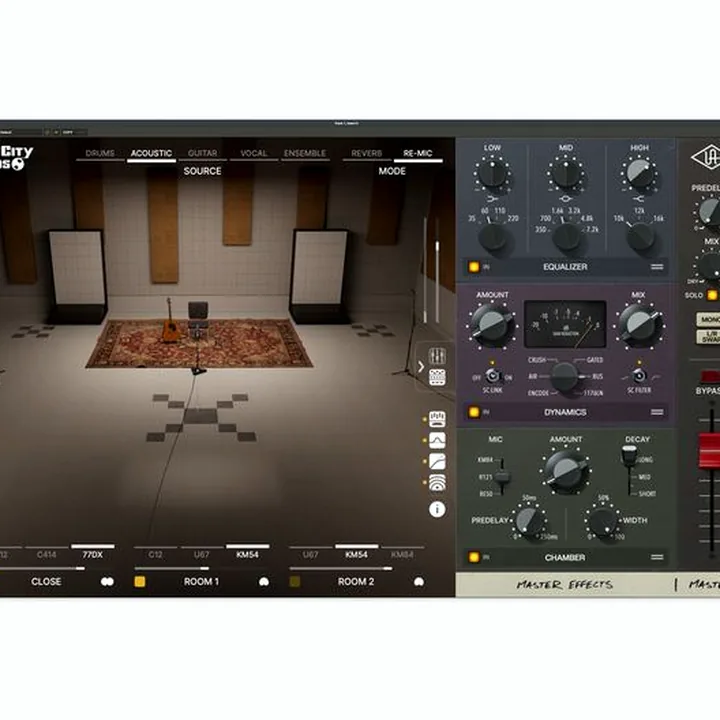Switch to RE-MIC mode
This screenshot has height=720, width=720.
coord(418,153)
